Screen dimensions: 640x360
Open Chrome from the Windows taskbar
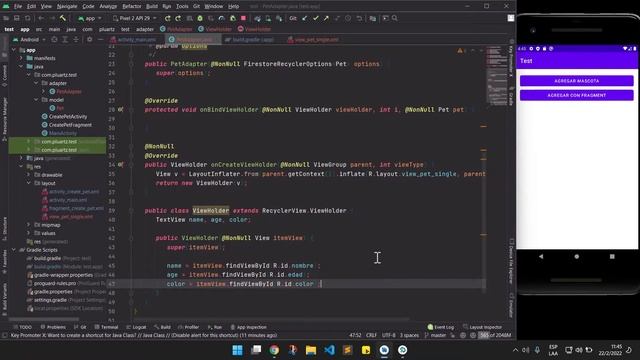point(274,350)
